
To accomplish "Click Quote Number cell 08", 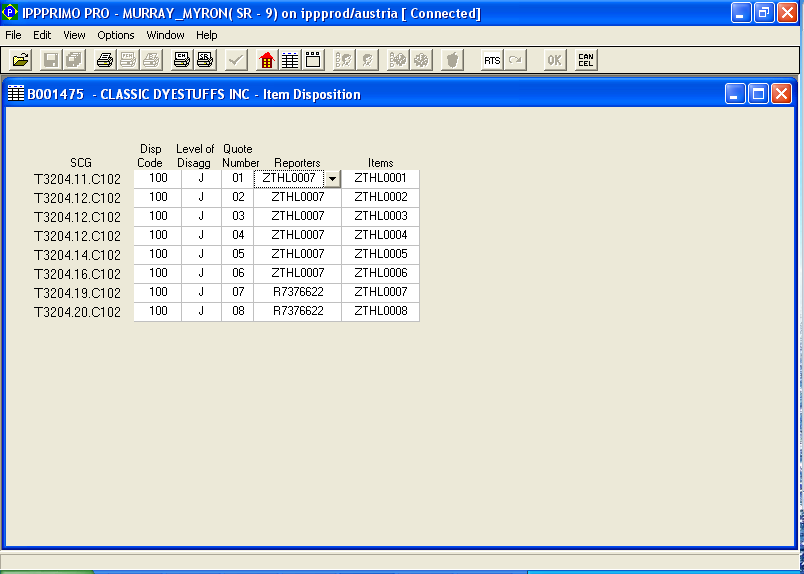I will [238, 311].
